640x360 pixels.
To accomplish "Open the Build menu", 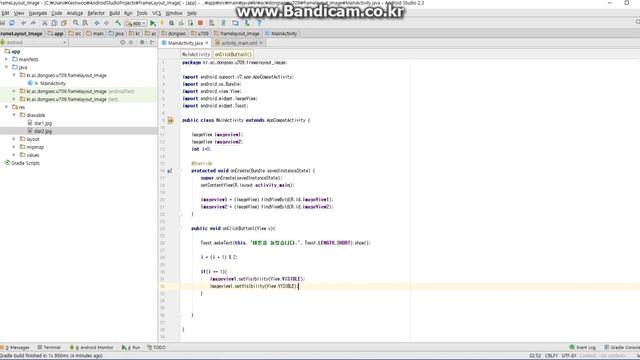I will [x=115, y=13].
